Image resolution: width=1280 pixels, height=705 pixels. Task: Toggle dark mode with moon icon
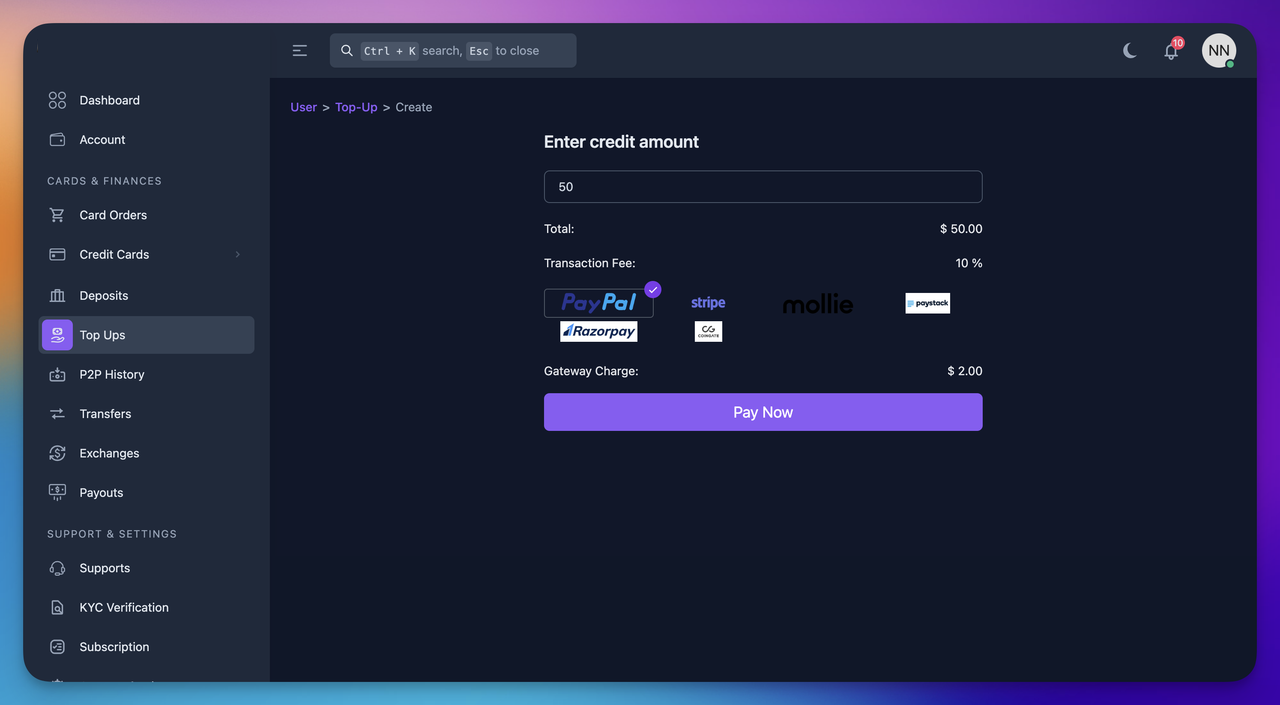tap(1130, 51)
